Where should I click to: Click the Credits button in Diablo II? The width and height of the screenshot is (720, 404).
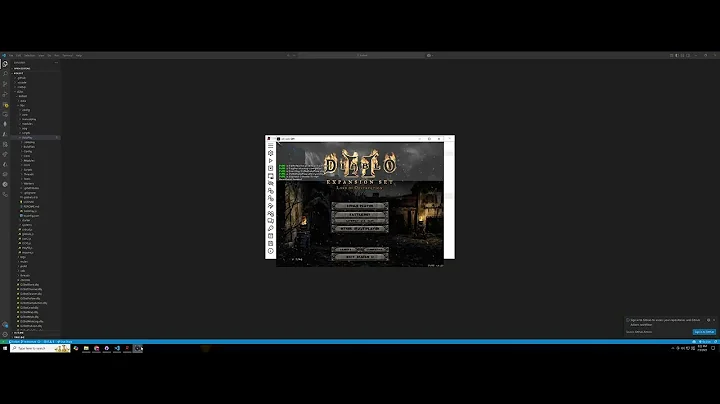pyautogui.click(x=345, y=250)
